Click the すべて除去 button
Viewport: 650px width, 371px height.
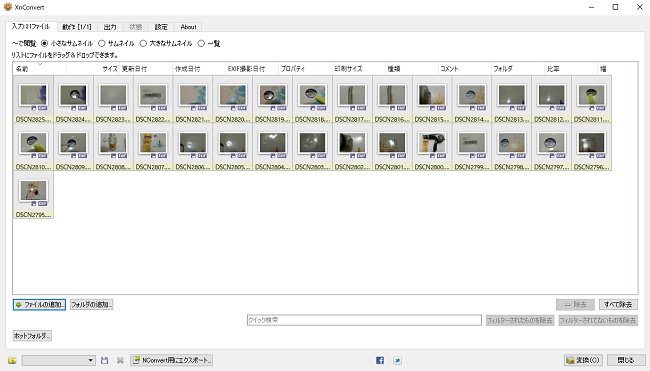[618, 305]
